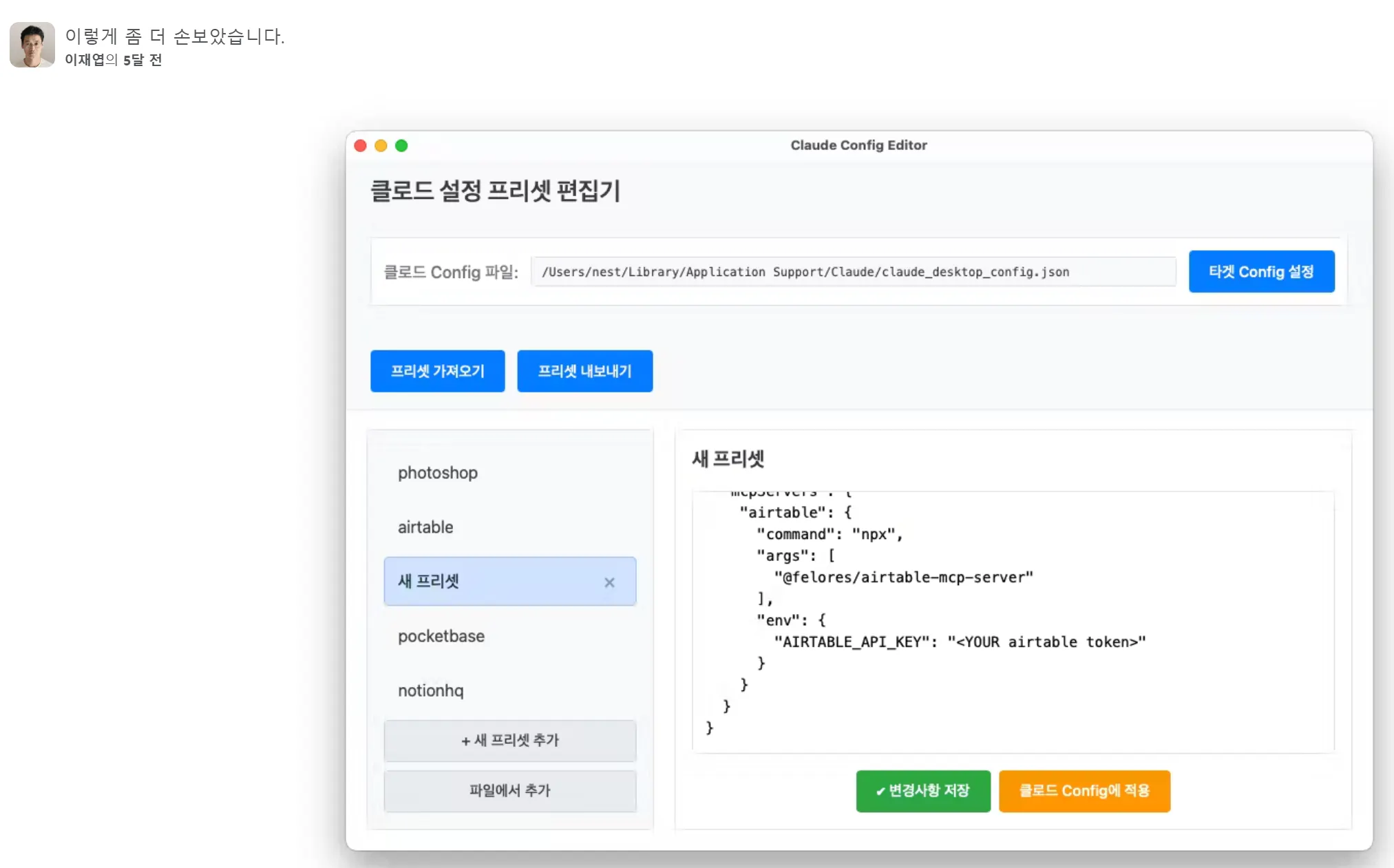The width and height of the screenshot is (1394, 868).
Task: Click the 타겟 Config 설정 button
Action: 1261,272
